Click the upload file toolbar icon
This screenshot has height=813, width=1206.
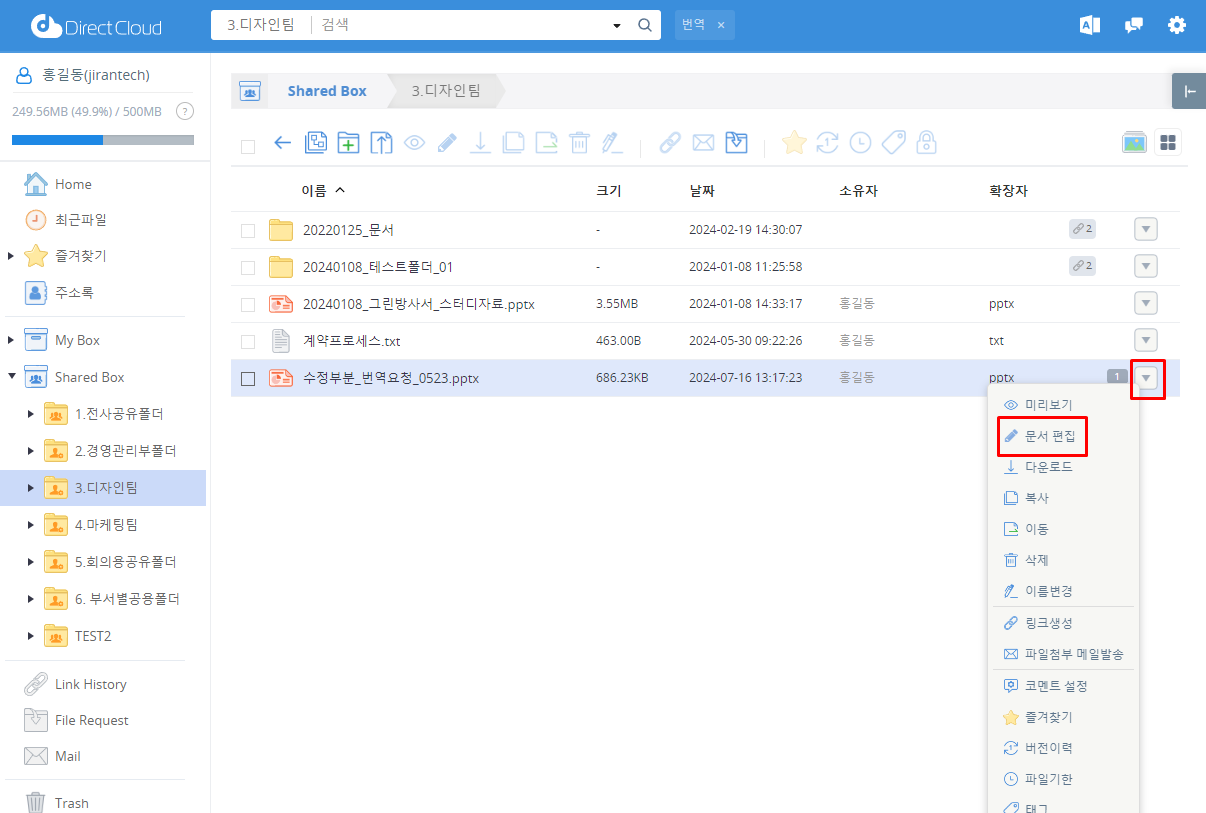pos(381,143)
